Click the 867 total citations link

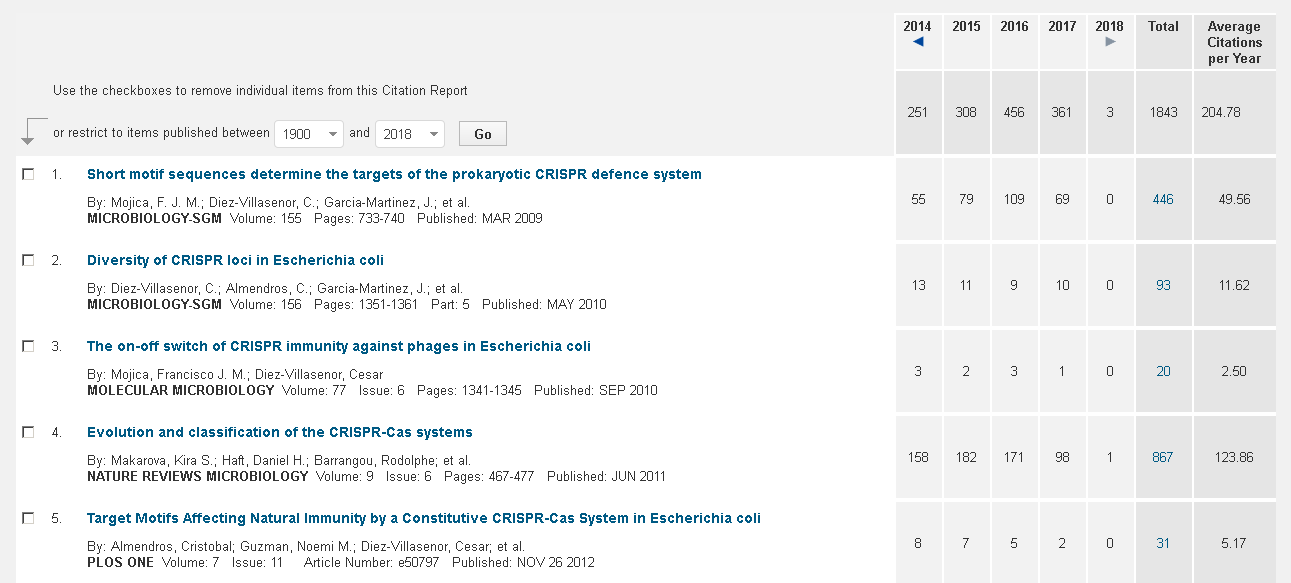pyautogui.click(x=1163, y=457)
